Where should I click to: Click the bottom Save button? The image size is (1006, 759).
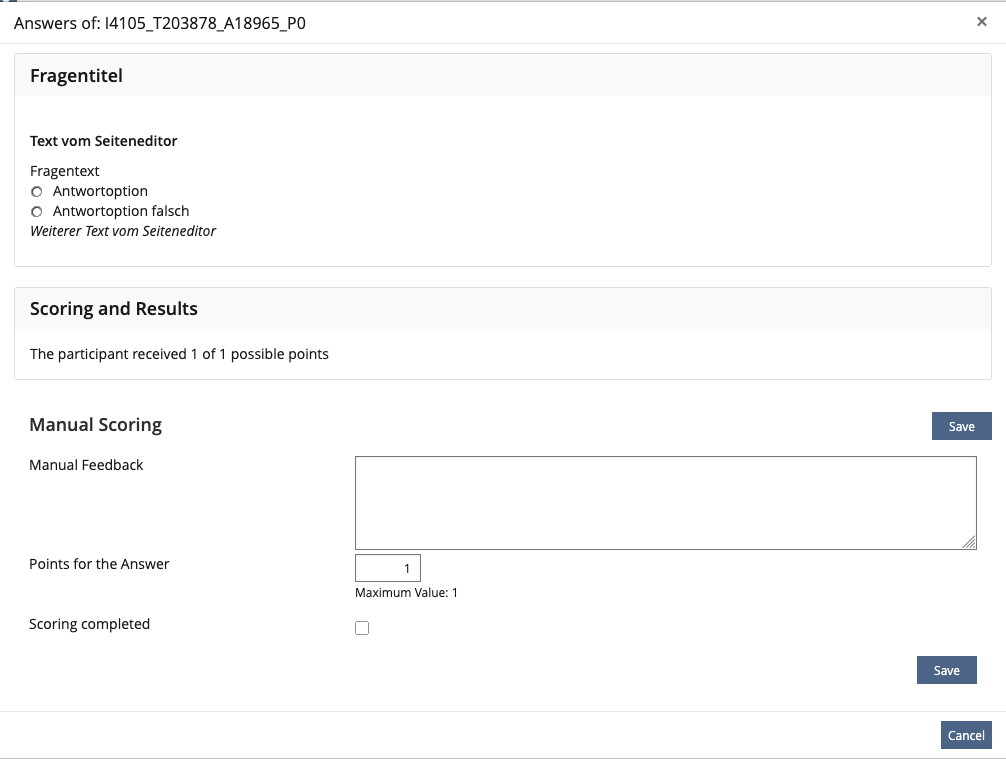946,669
